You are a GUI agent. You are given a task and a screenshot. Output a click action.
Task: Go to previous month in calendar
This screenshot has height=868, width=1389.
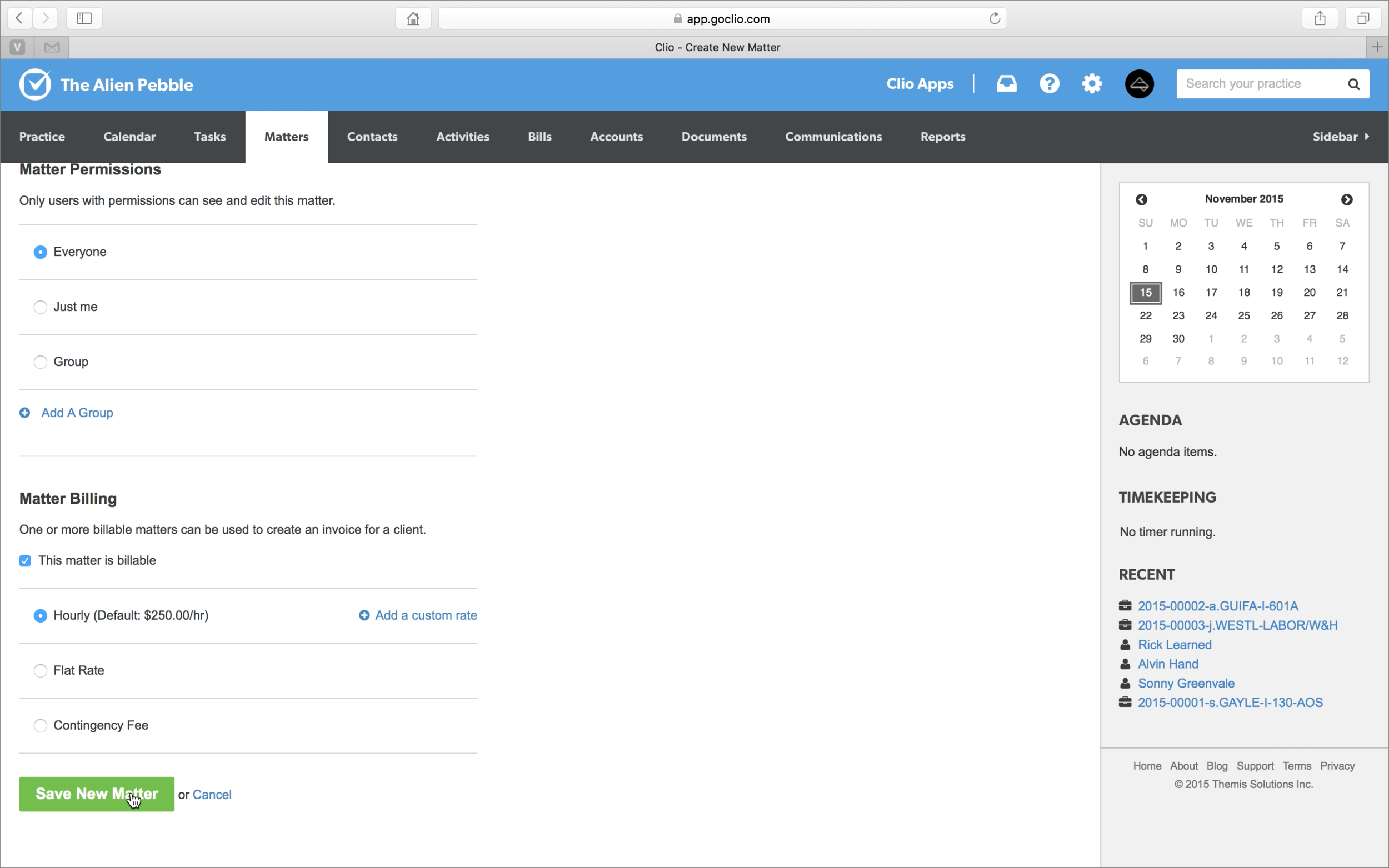1141,199
